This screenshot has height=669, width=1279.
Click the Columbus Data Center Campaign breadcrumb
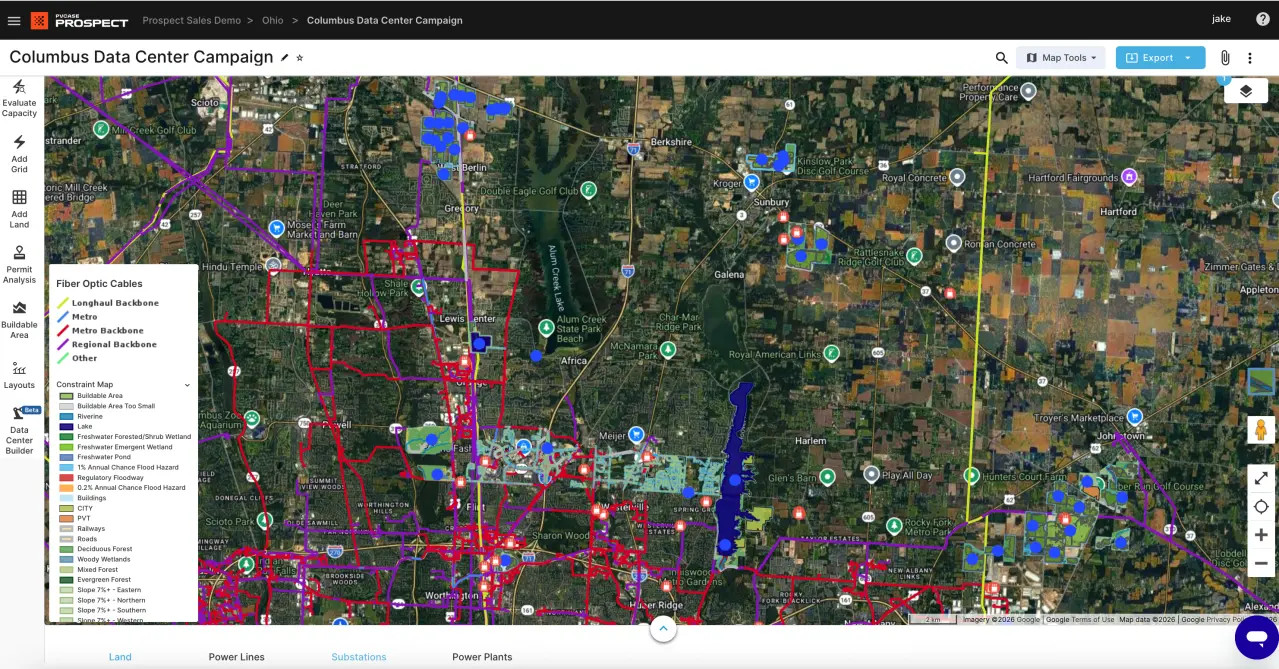[385, 20]
